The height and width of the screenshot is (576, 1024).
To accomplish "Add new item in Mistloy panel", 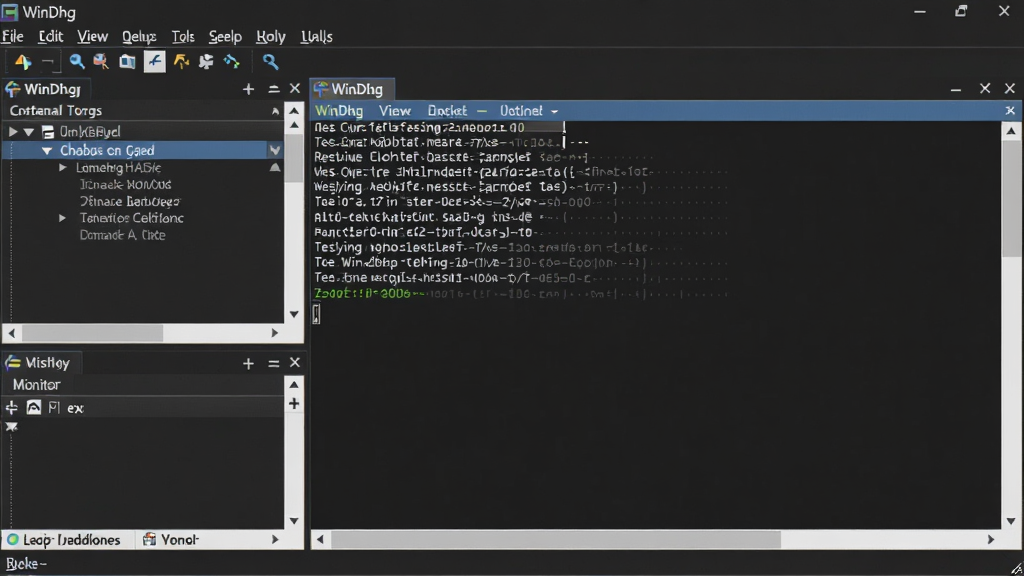I will pyautogui.click(x=248, y=363).
